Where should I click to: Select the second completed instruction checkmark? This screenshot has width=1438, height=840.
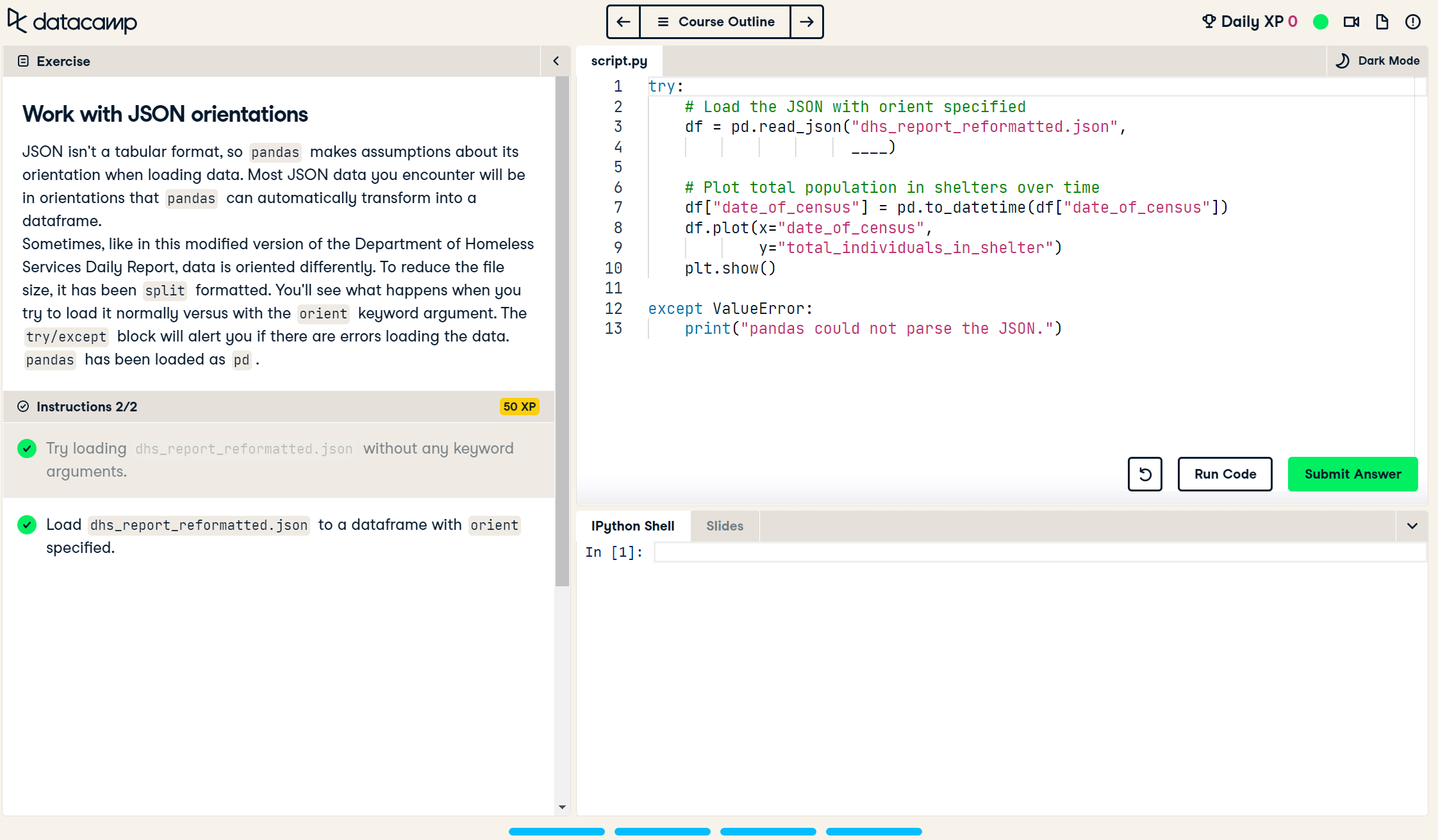coord(27,525)
